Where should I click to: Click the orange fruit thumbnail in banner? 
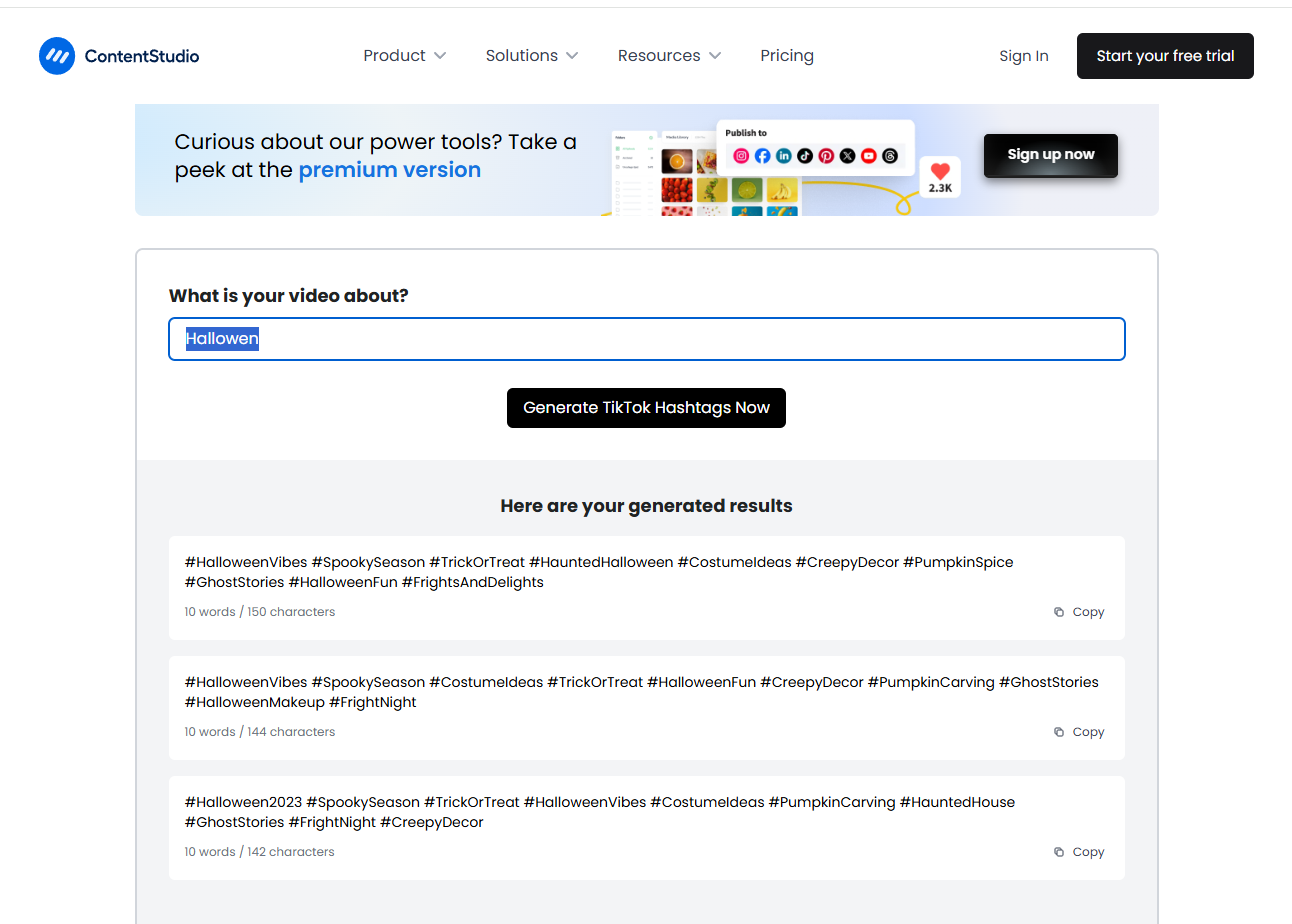[x=678, y=161]
